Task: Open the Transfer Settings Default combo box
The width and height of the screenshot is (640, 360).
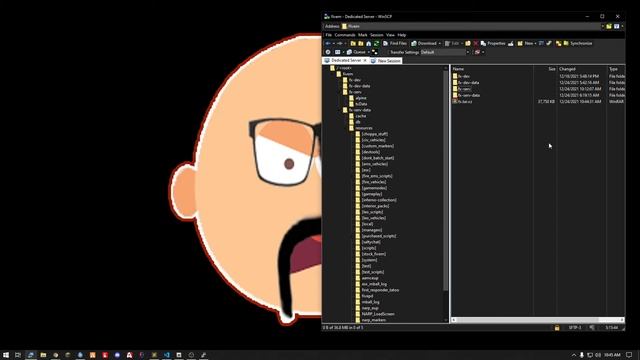Action: point(445,52)
